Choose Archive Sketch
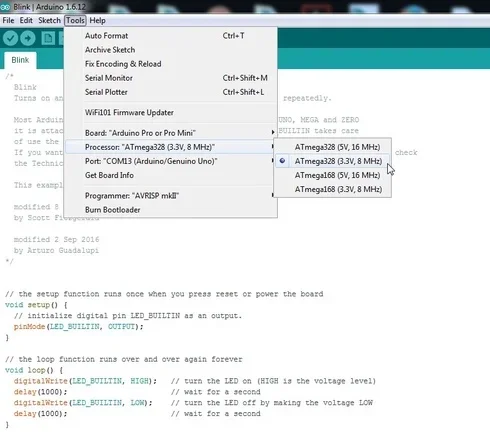490x441 pixels. 170,50
